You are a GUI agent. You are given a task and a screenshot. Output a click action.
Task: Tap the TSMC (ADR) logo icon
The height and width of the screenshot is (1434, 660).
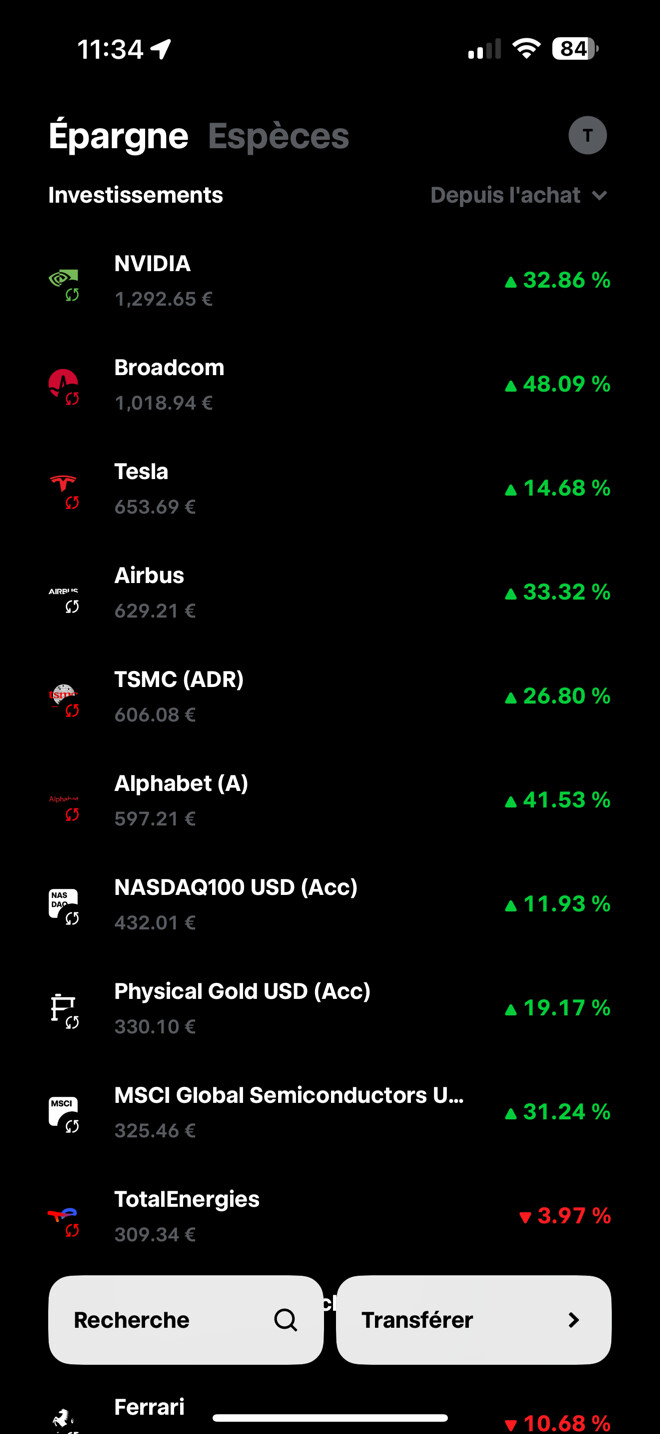tap(63, 697)
